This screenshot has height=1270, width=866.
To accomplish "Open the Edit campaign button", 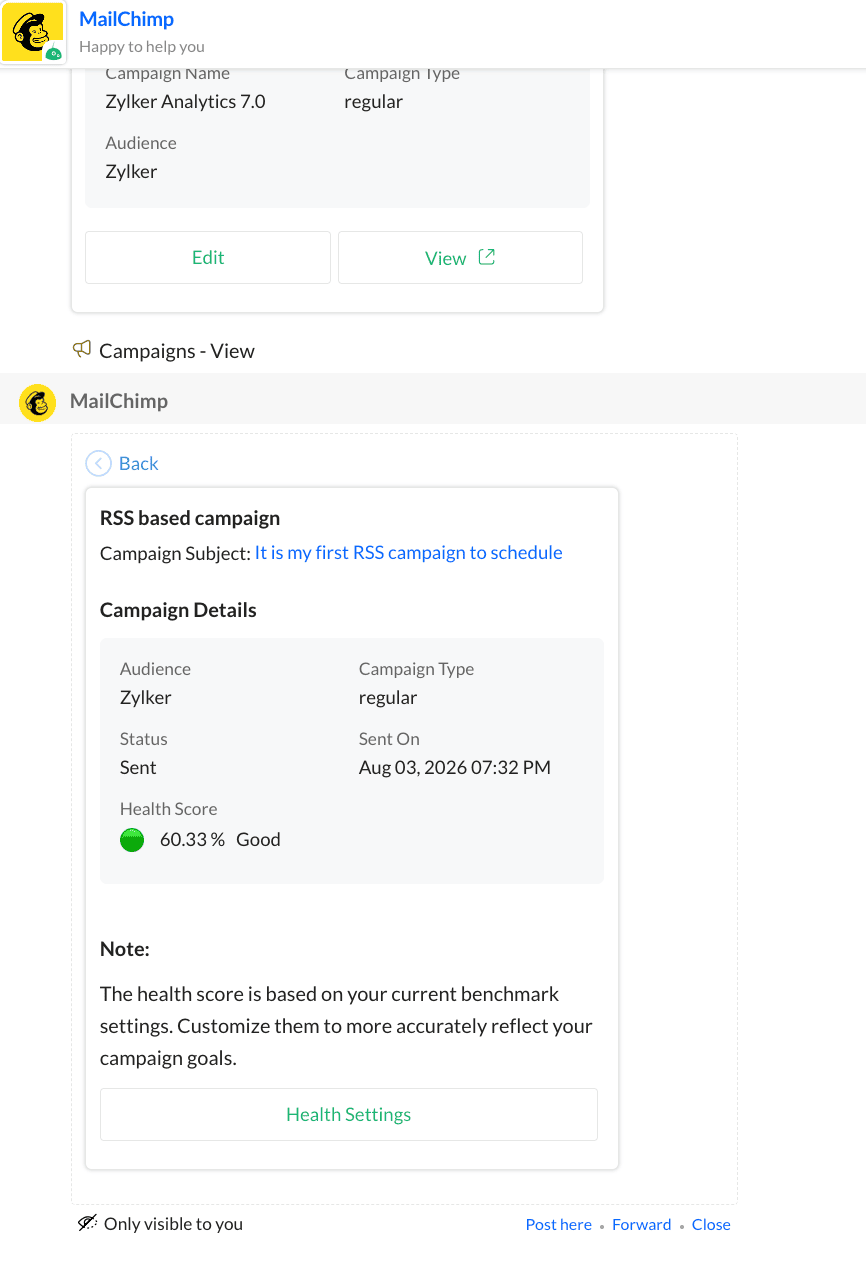I will [x=208, y=258].
